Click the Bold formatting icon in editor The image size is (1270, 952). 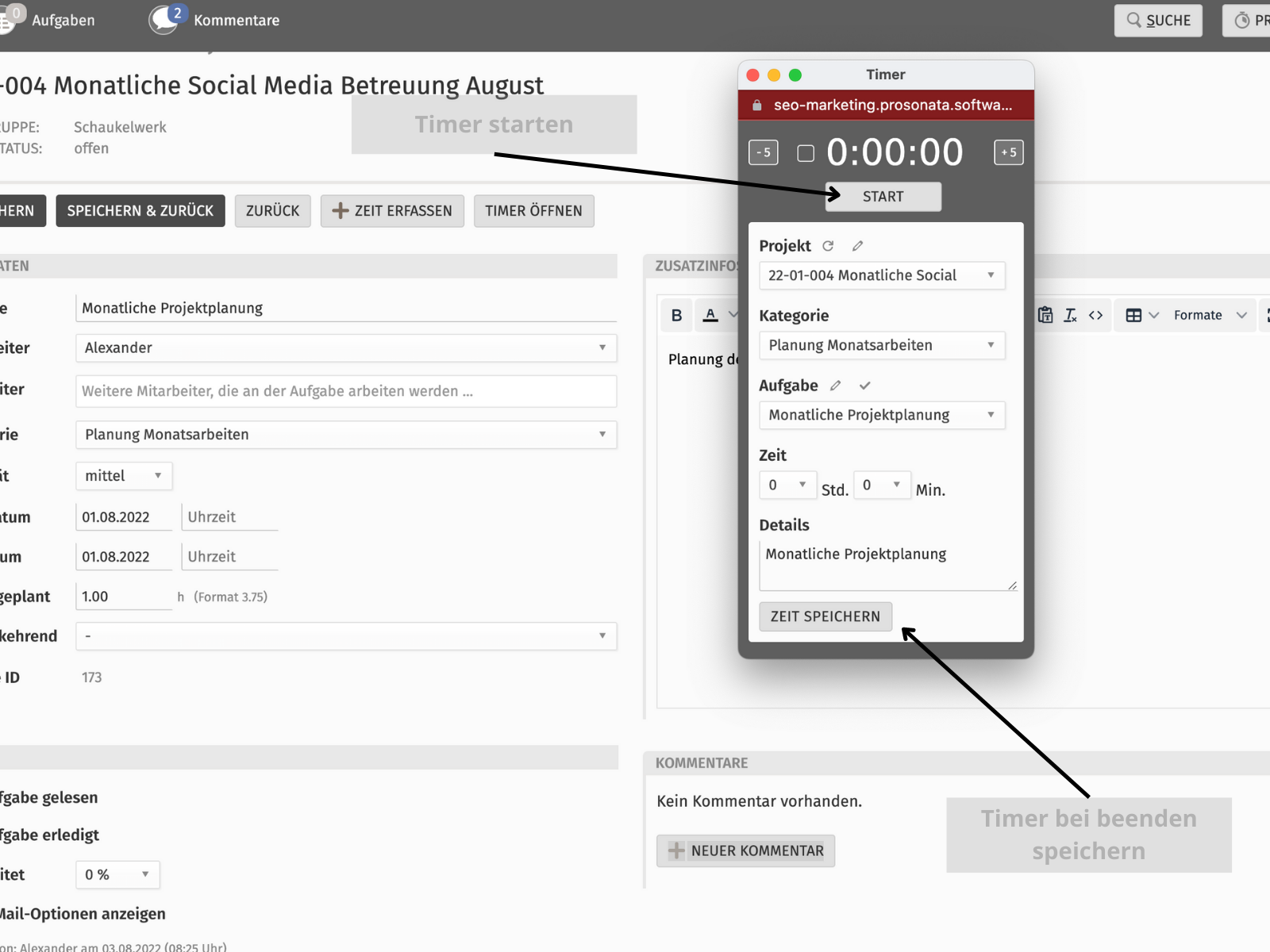pos(676,315)
